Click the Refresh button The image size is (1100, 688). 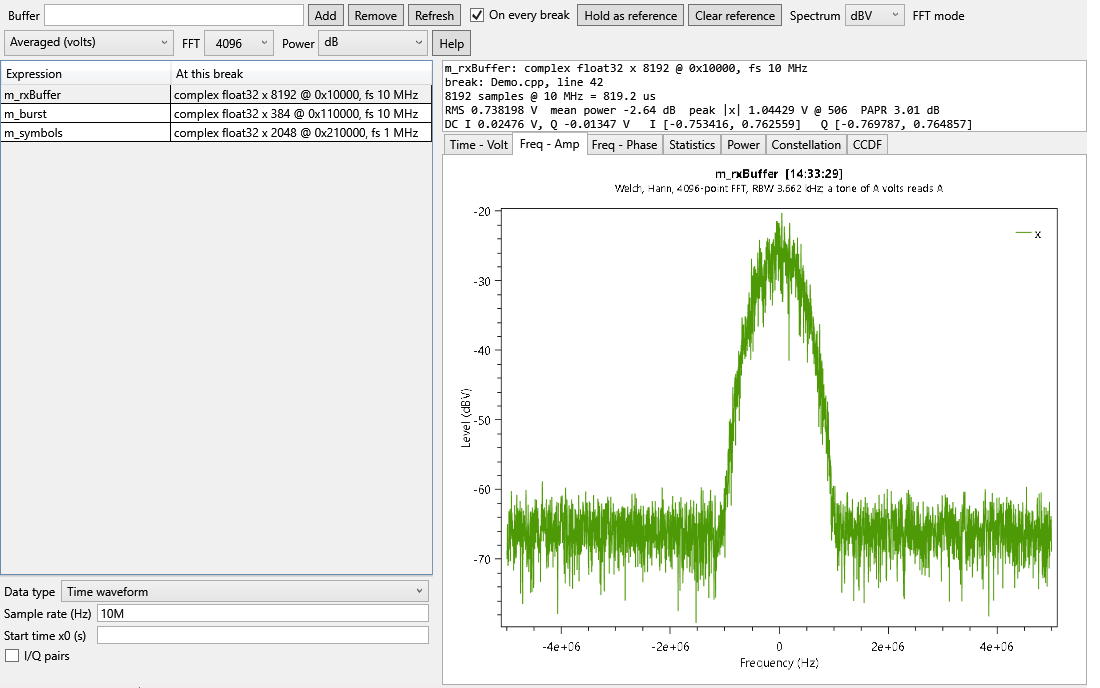[434, 15]
